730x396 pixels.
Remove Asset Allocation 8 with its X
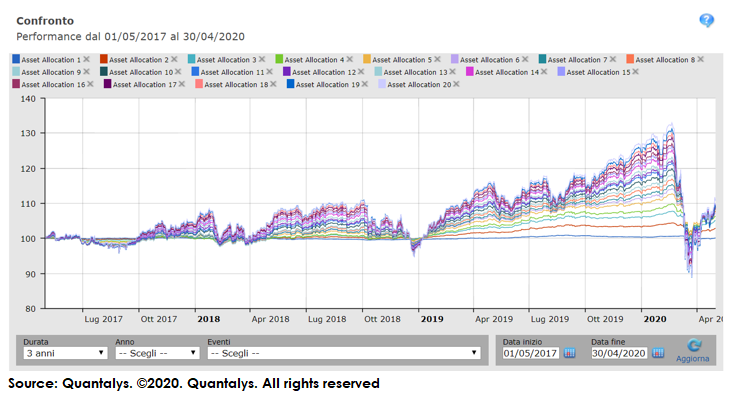pyautogui.click(x=701, y=60)
